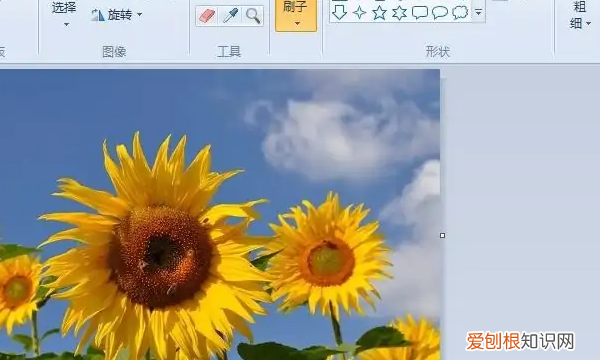Expand the shapes gallery more button
The image size is (600, 360).
click(x=478, y=12)
